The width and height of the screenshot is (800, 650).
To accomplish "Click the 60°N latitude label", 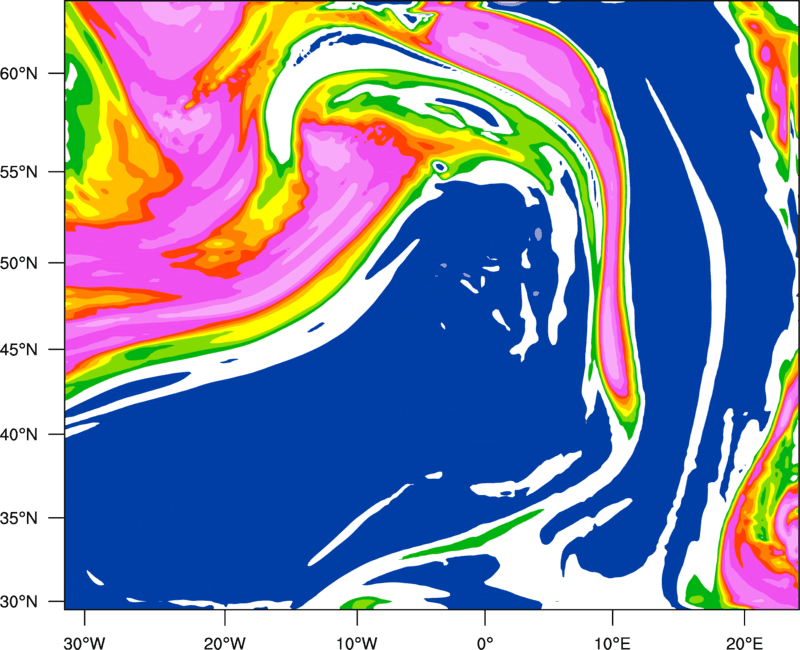I will click(x=19, y=73).
